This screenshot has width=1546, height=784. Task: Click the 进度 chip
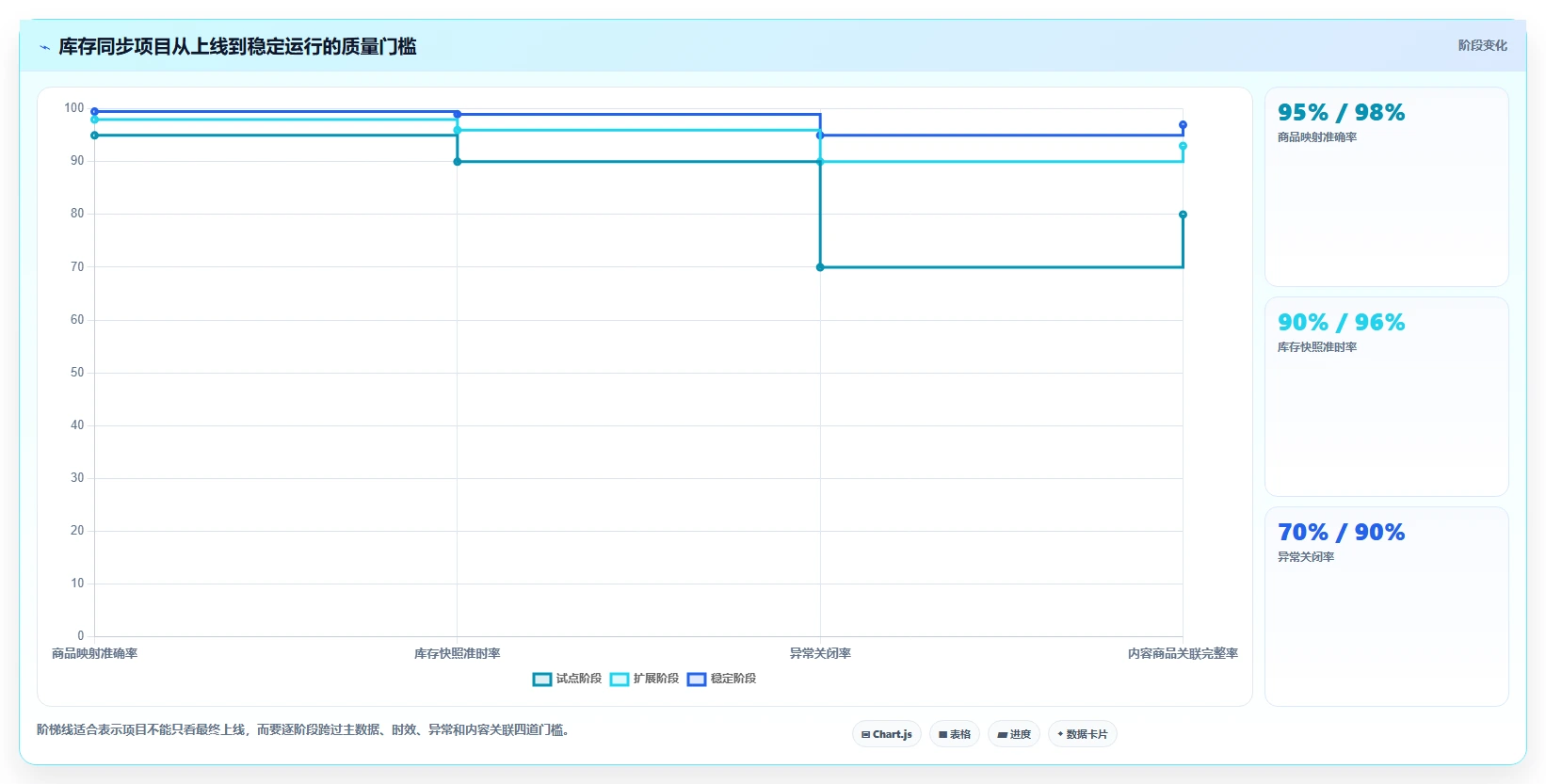(1014, 734)
